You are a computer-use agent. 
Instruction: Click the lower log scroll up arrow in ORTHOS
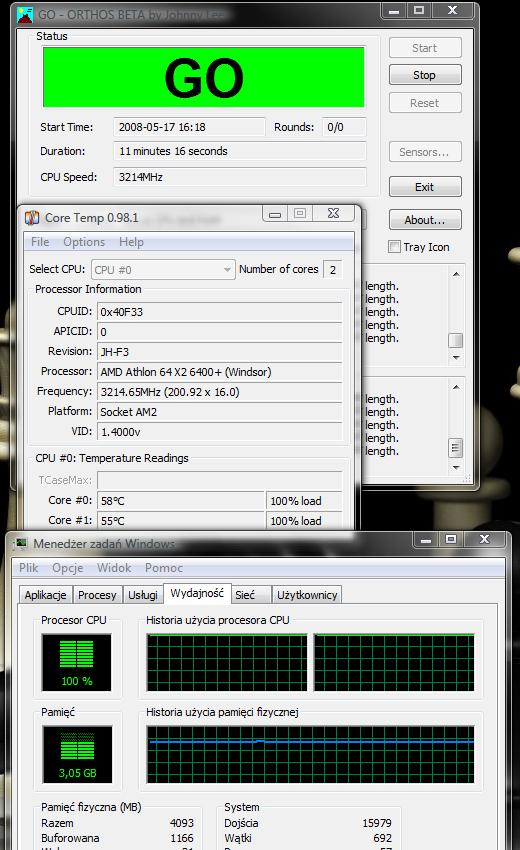tap(456, 387)
